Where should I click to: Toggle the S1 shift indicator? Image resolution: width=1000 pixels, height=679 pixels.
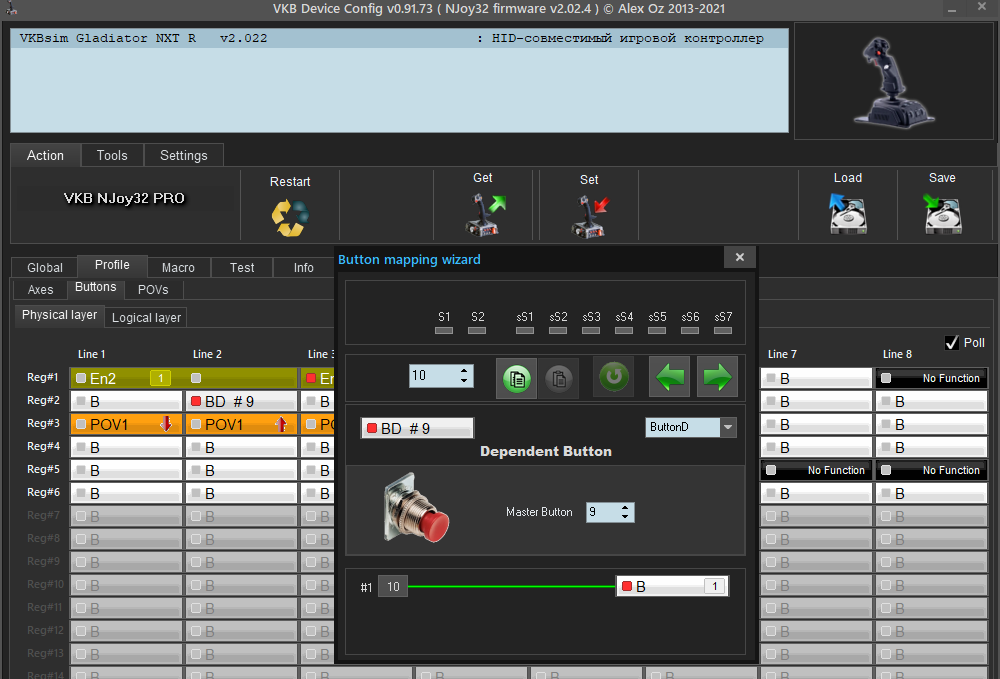[444, 330]
